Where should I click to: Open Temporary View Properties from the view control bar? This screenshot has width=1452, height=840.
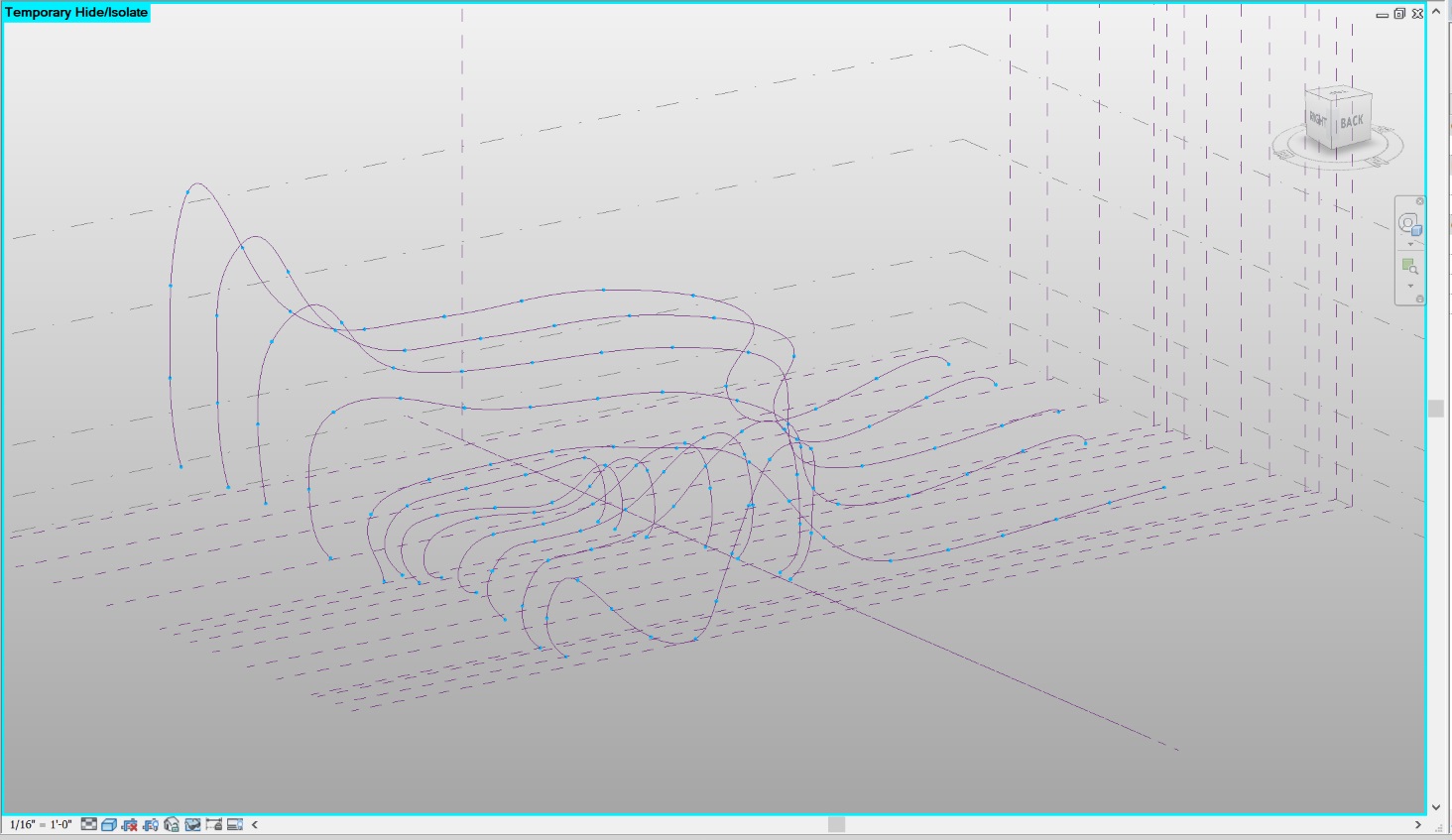235,823
